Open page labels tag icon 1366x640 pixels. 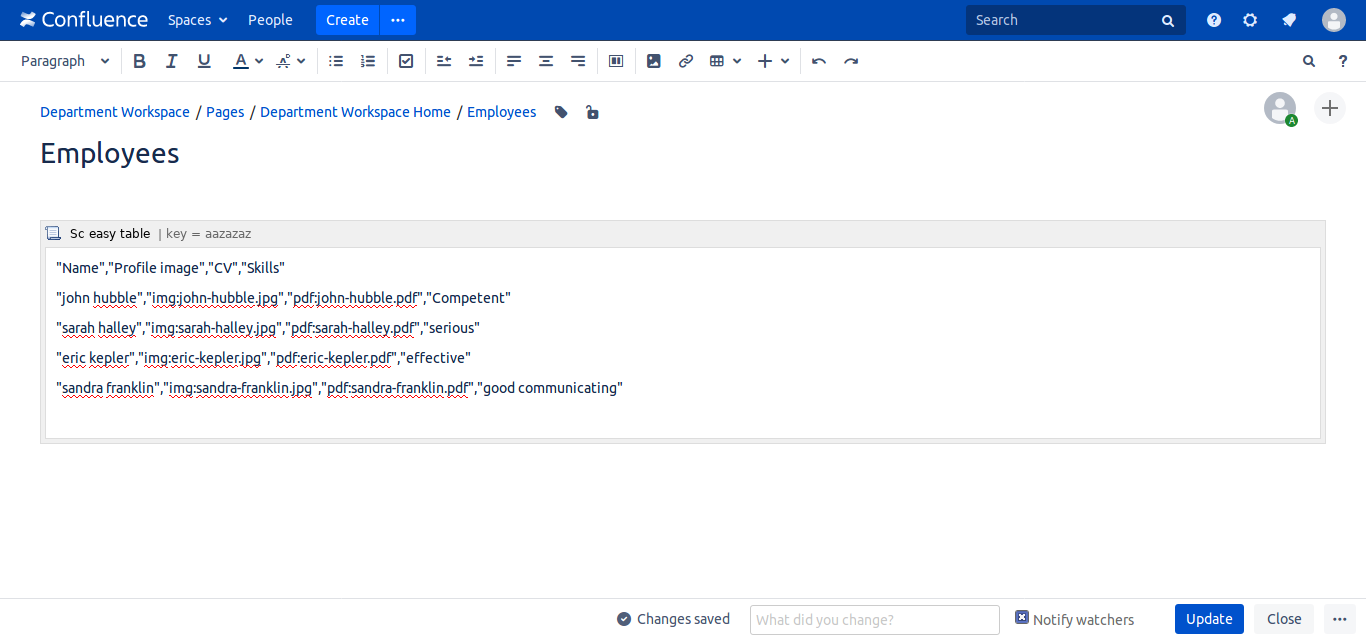click(561, 112)
